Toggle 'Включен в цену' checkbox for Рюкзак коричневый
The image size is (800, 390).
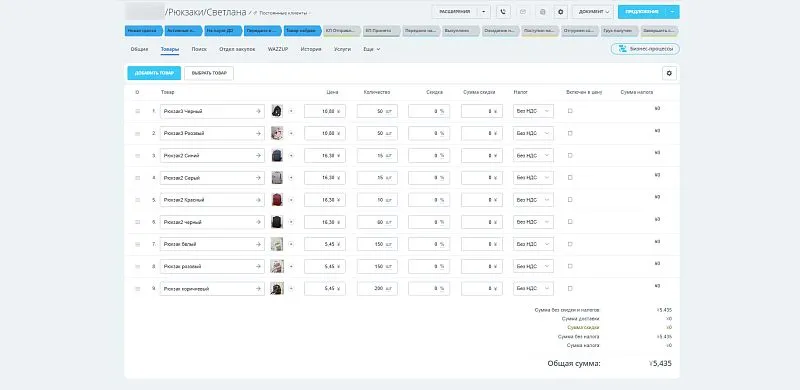pyautogui.click(x=570, y=288)
